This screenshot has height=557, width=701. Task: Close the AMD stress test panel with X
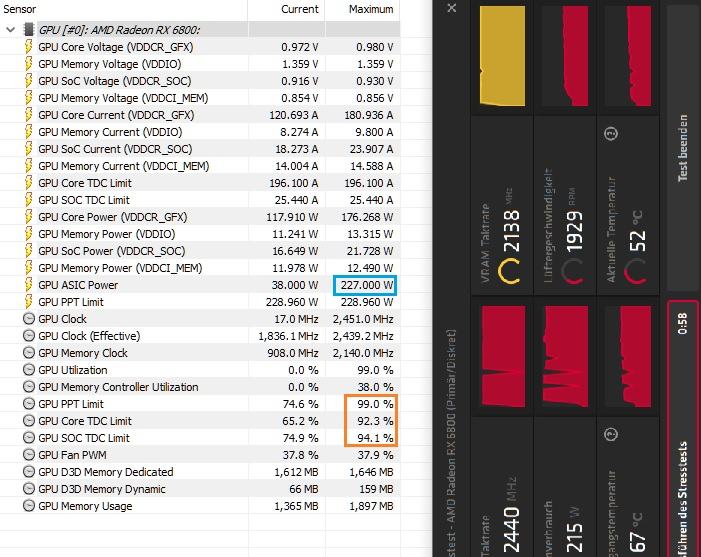[452, 8]
